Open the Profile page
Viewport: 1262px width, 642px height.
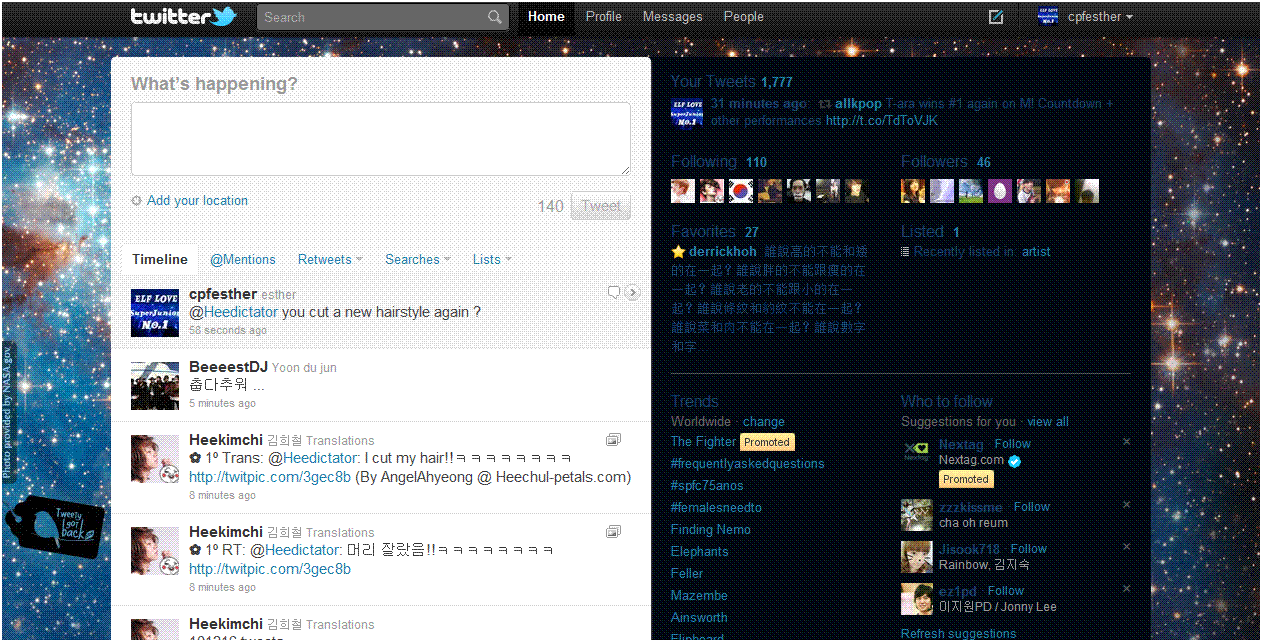click(x=603, y=17)
